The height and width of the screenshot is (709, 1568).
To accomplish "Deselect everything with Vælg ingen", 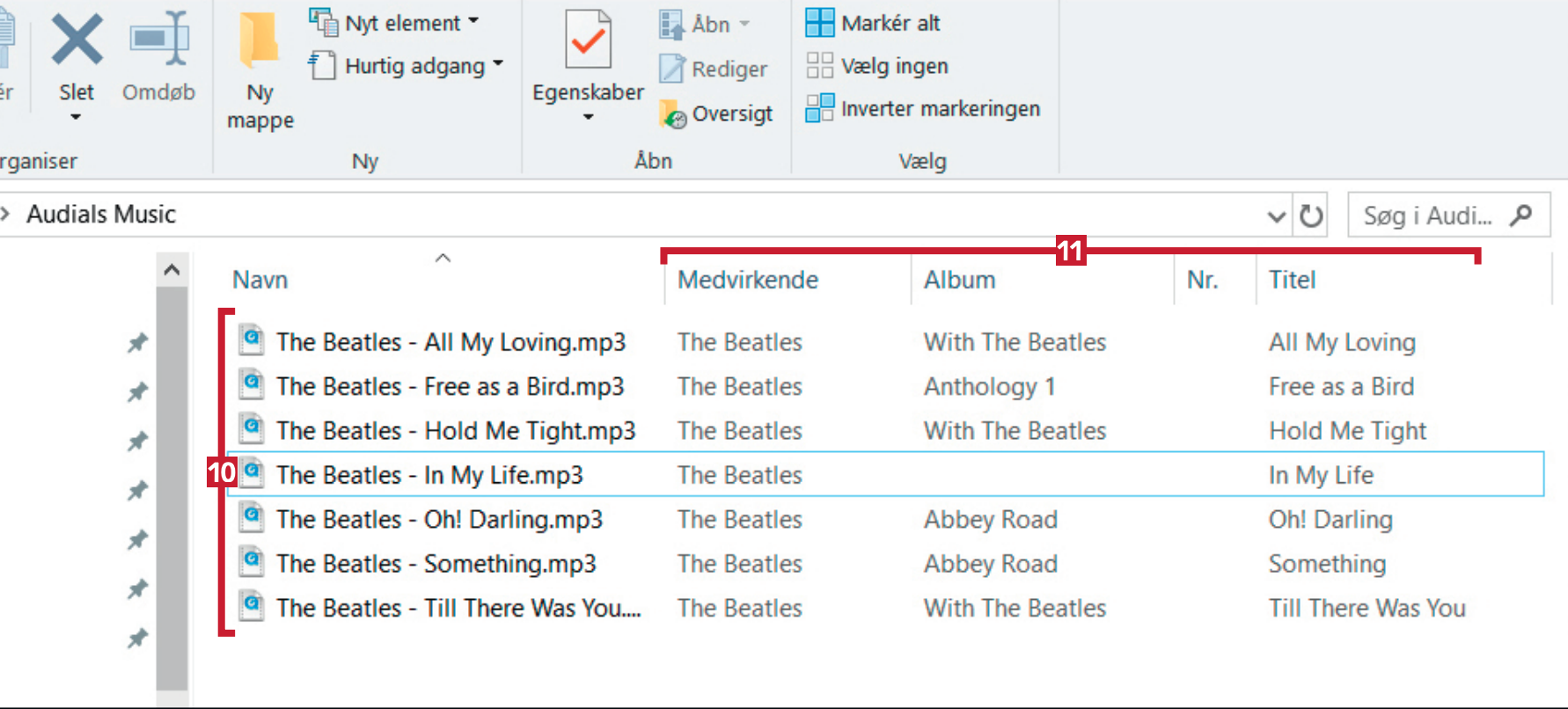I will click(894, 66).
